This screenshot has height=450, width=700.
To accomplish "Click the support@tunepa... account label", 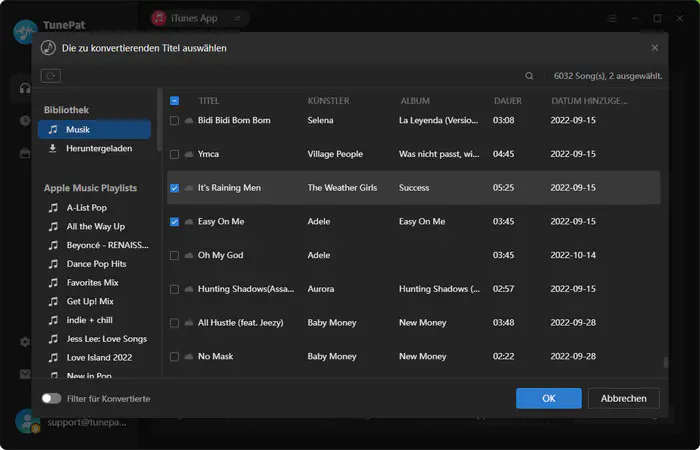I will 87,422.
